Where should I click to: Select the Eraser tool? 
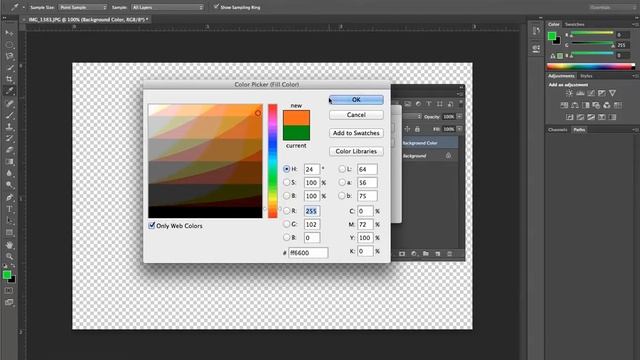pos(9,150)
